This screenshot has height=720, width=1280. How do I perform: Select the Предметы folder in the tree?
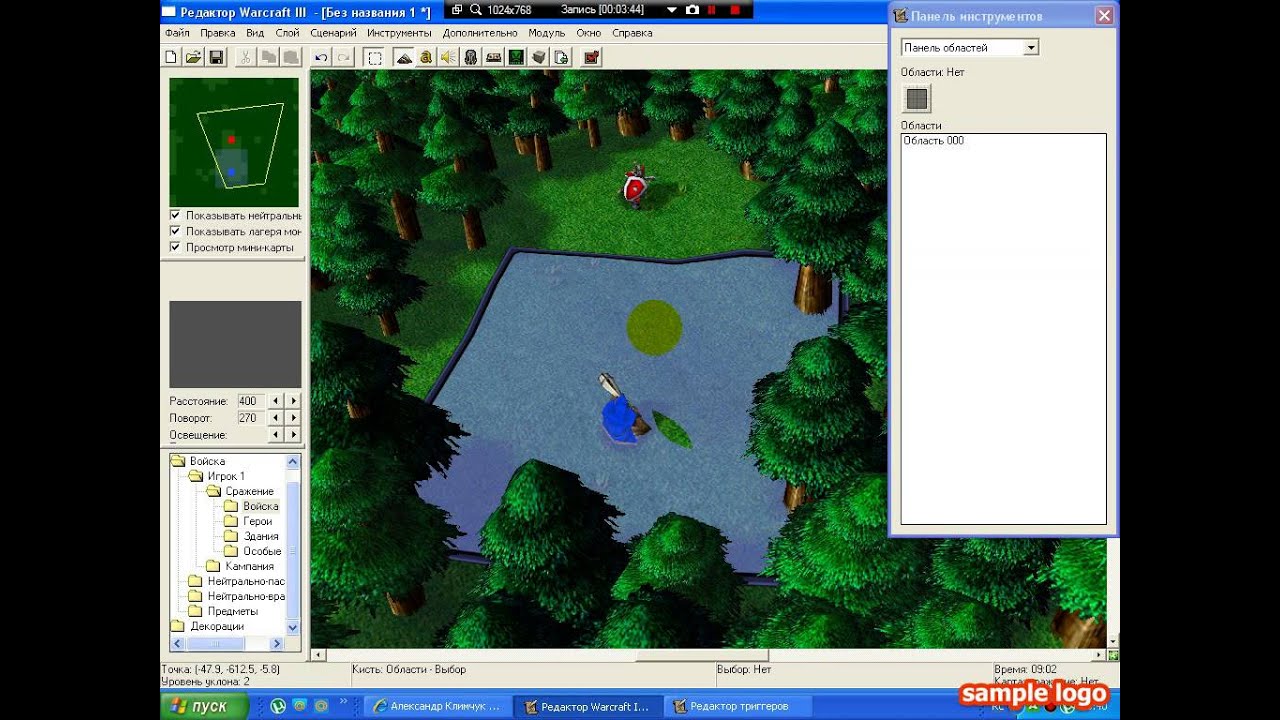point(232,611)
